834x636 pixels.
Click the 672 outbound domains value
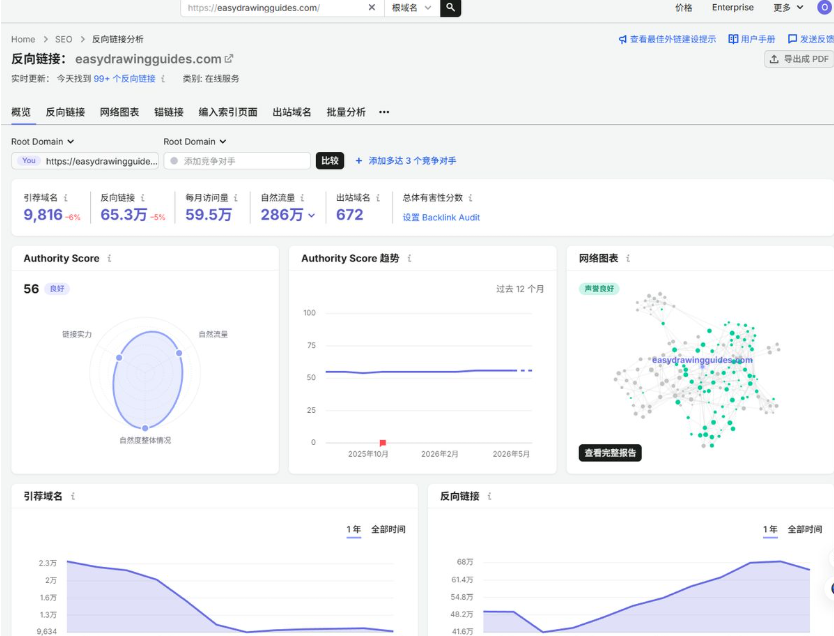[349, 215]
